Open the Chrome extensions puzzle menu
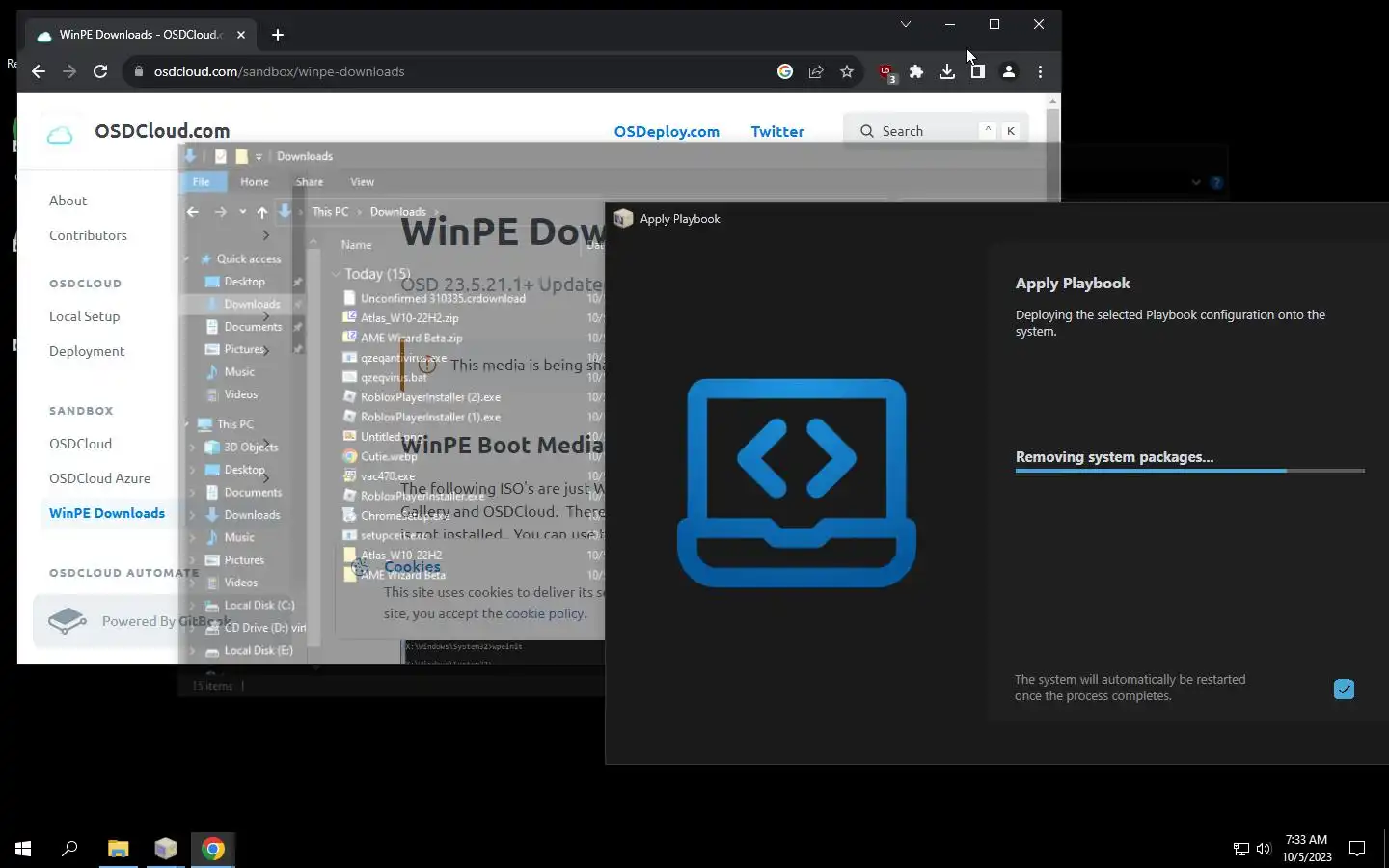1389x868 pixels. pos(916,71)
